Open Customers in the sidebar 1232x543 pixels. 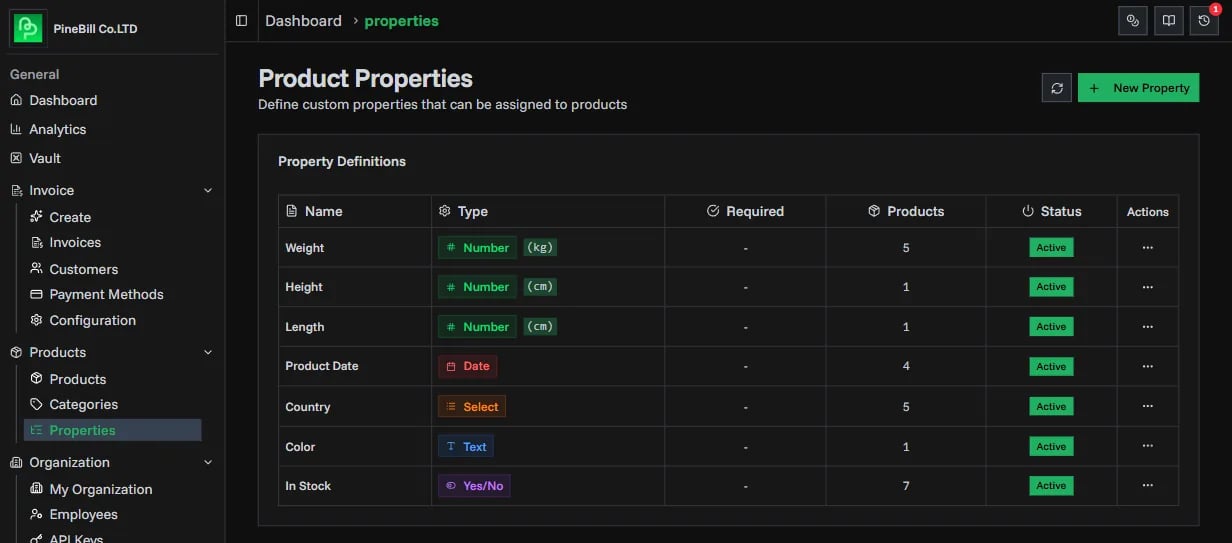click(x=83, y=269)
